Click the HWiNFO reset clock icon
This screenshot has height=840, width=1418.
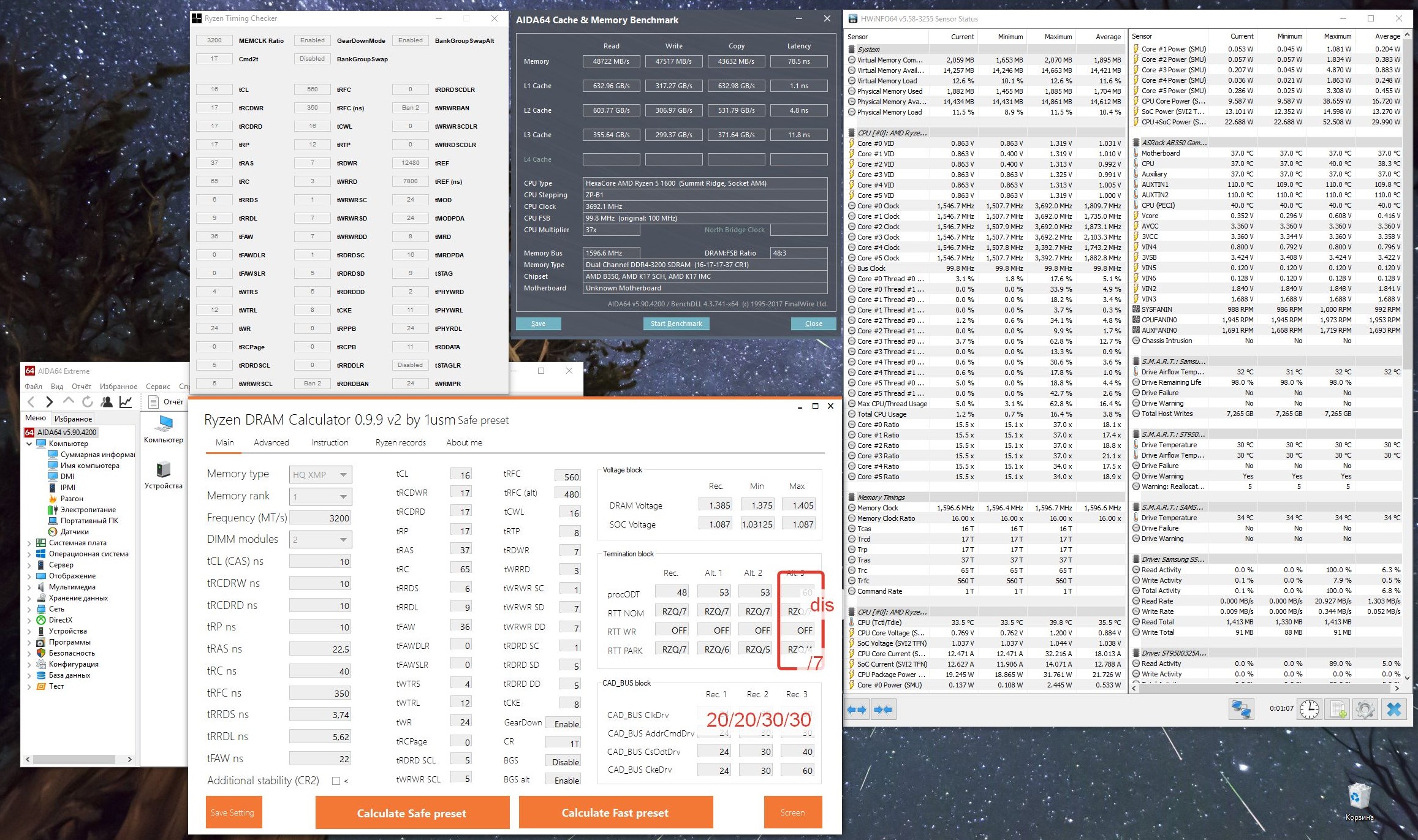point(1310,709)
